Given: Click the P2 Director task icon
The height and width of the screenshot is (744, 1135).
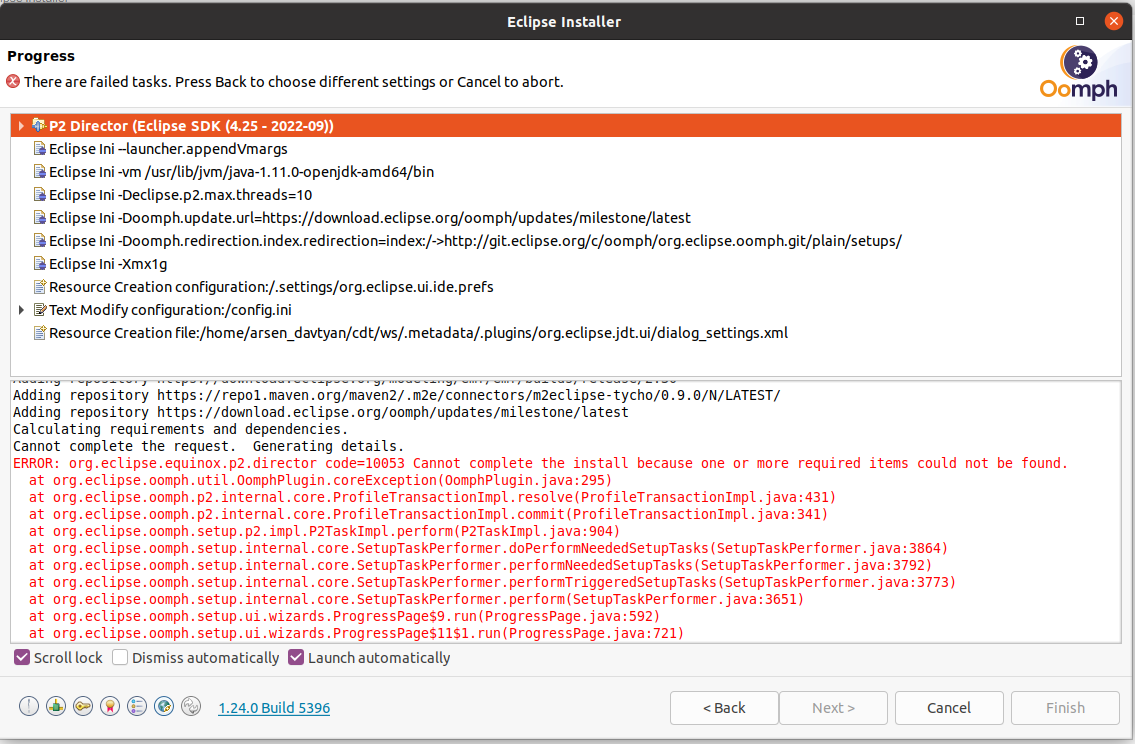Looking at the screenshot, I should coord(39,125).
